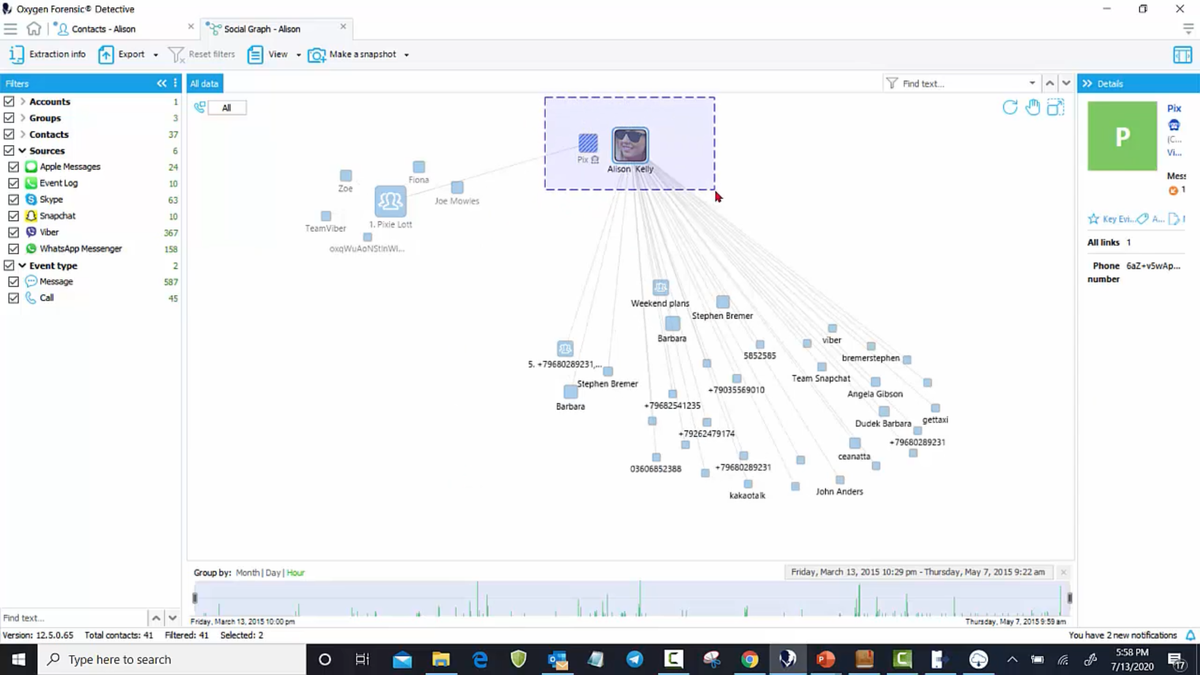Select the All data tab

click(204, 84)
